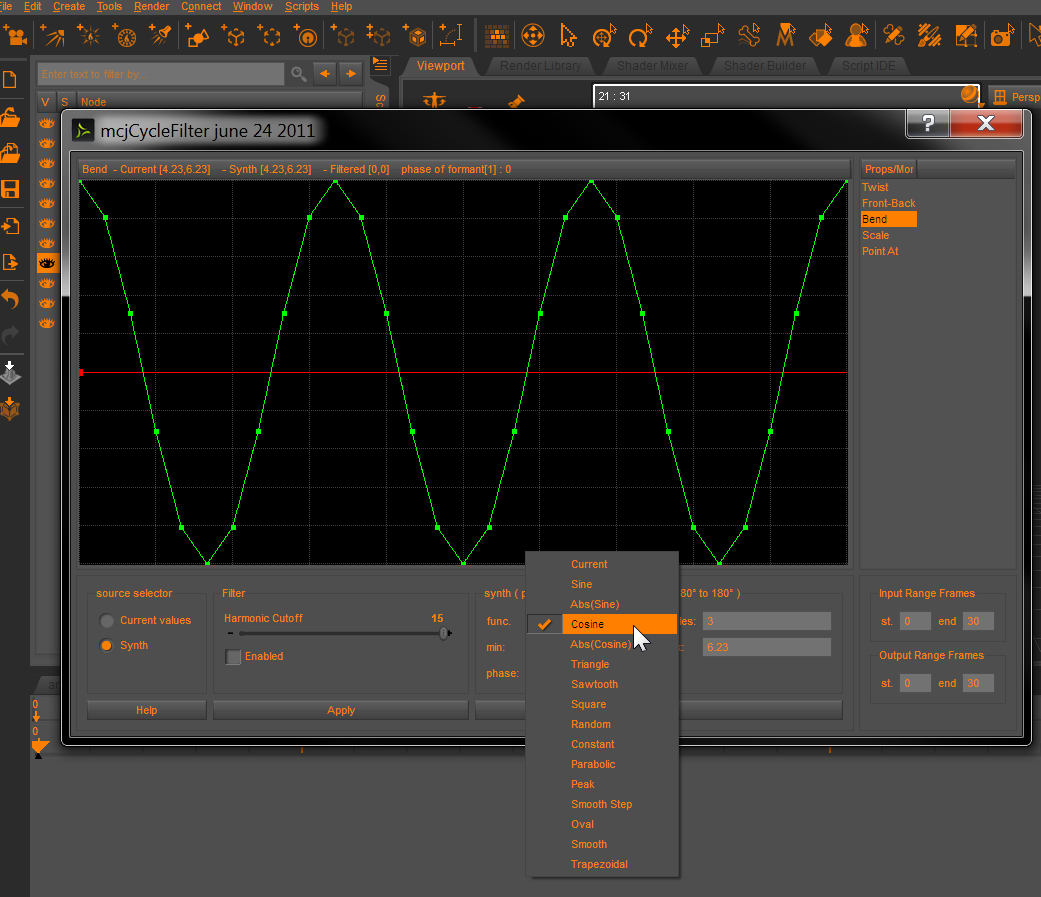
Task: Click the Apply button
Action: 341,710
